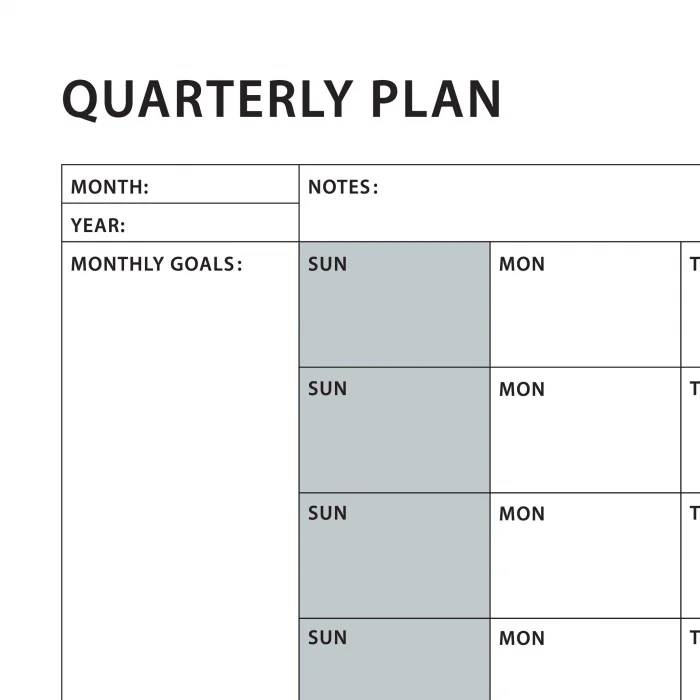Select the SUN cell in the second week row
The width and height of the screenshot is (700, 700).
[394, 430]
